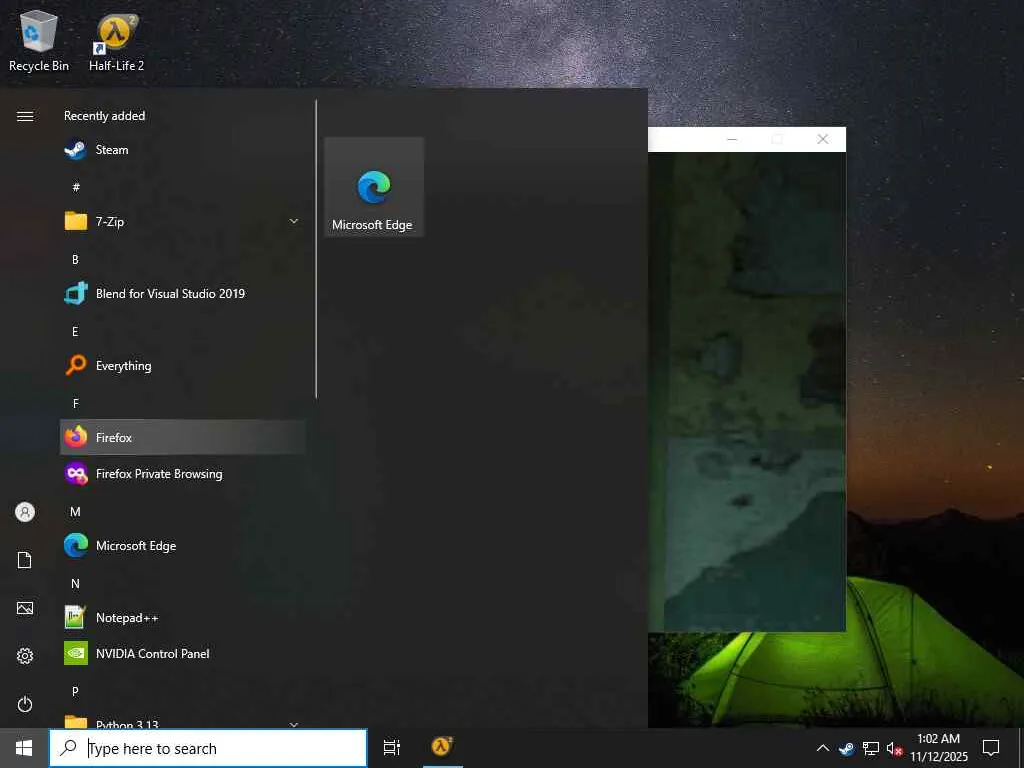Viewport: 1024px width, 768px height.
Task: Open the Action Center notifications icon
Action: coord(991,748)
